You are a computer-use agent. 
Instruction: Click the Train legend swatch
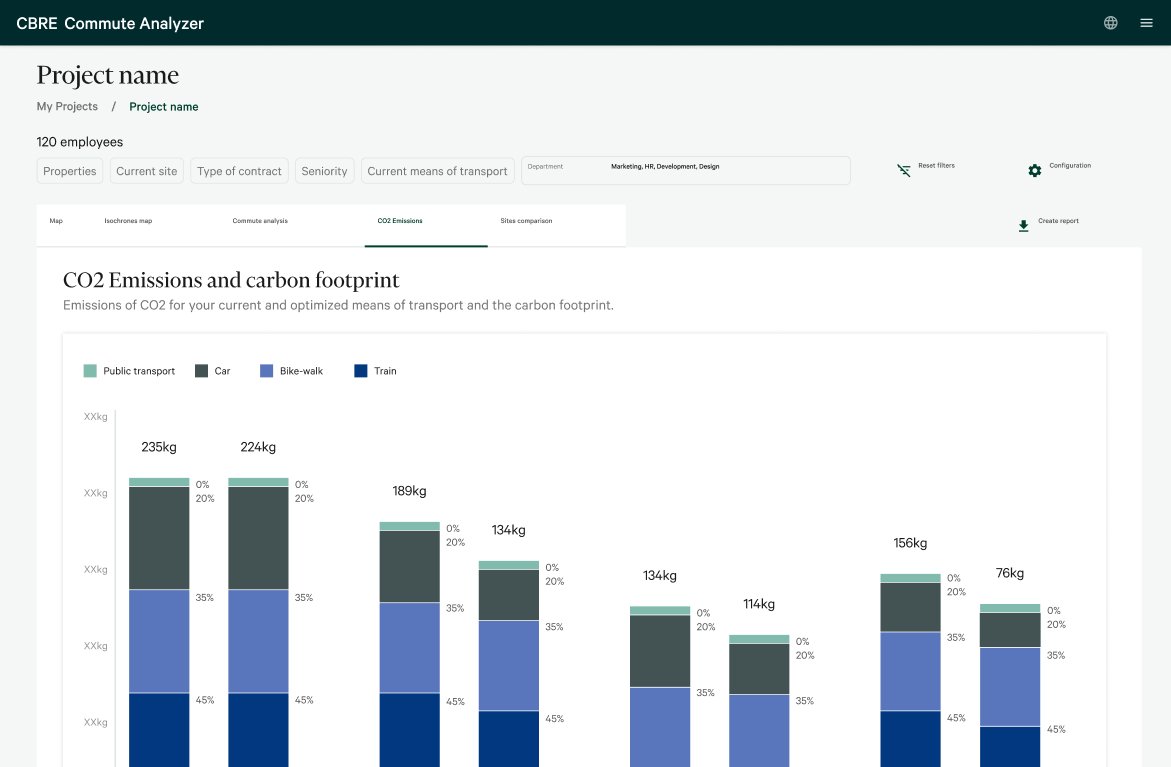coord(361,370)
